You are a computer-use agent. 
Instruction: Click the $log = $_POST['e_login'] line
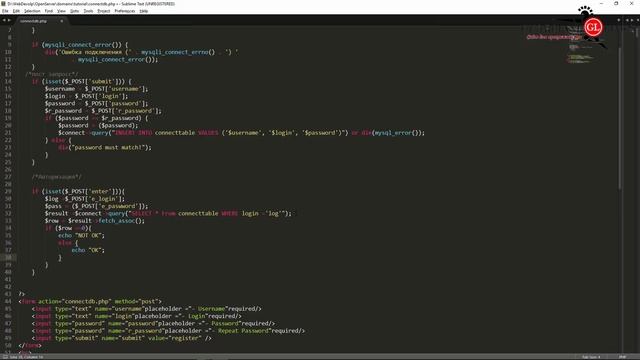[85, 199]
